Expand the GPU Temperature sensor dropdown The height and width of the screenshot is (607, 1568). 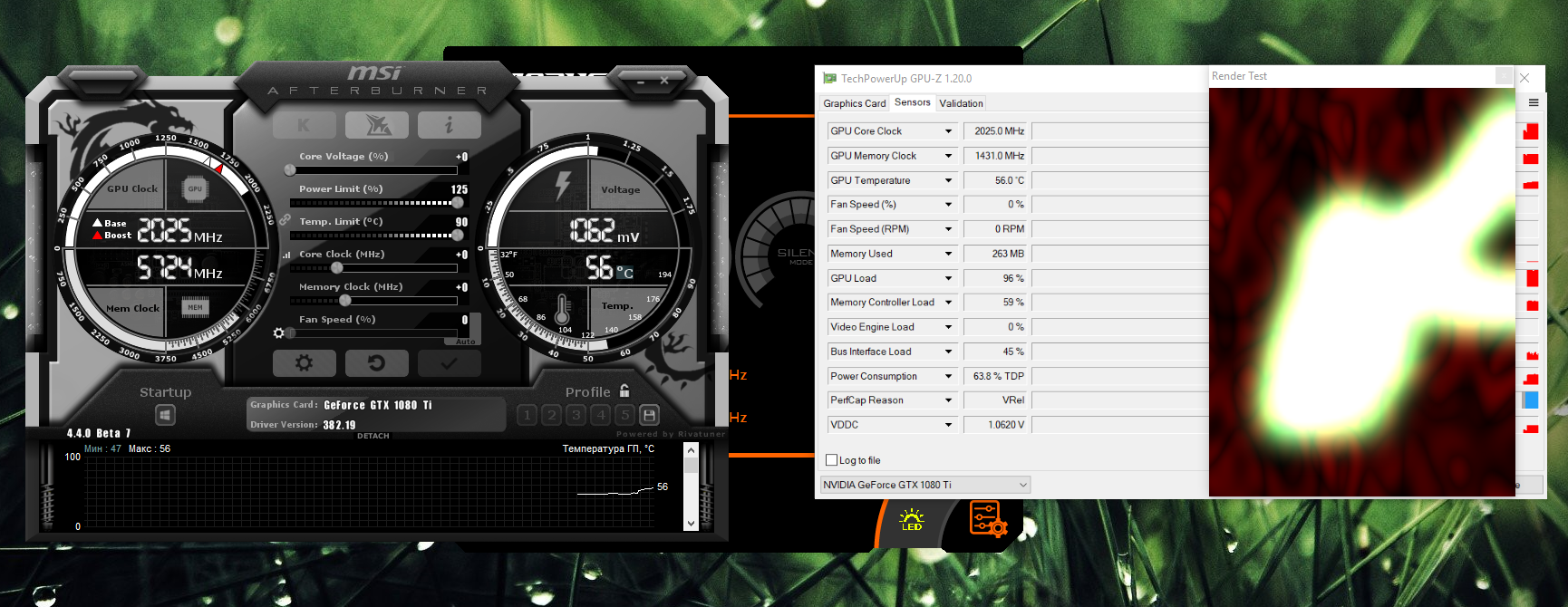click(949, 180)
